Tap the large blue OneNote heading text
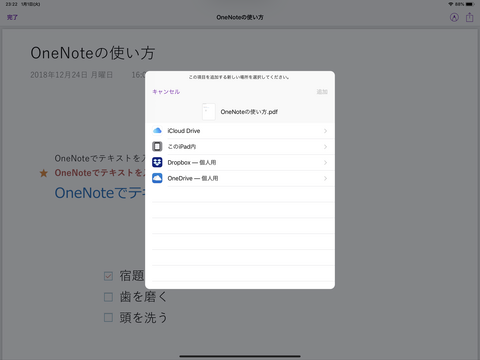Screen dimensions: 480x360 coord(100,193)
